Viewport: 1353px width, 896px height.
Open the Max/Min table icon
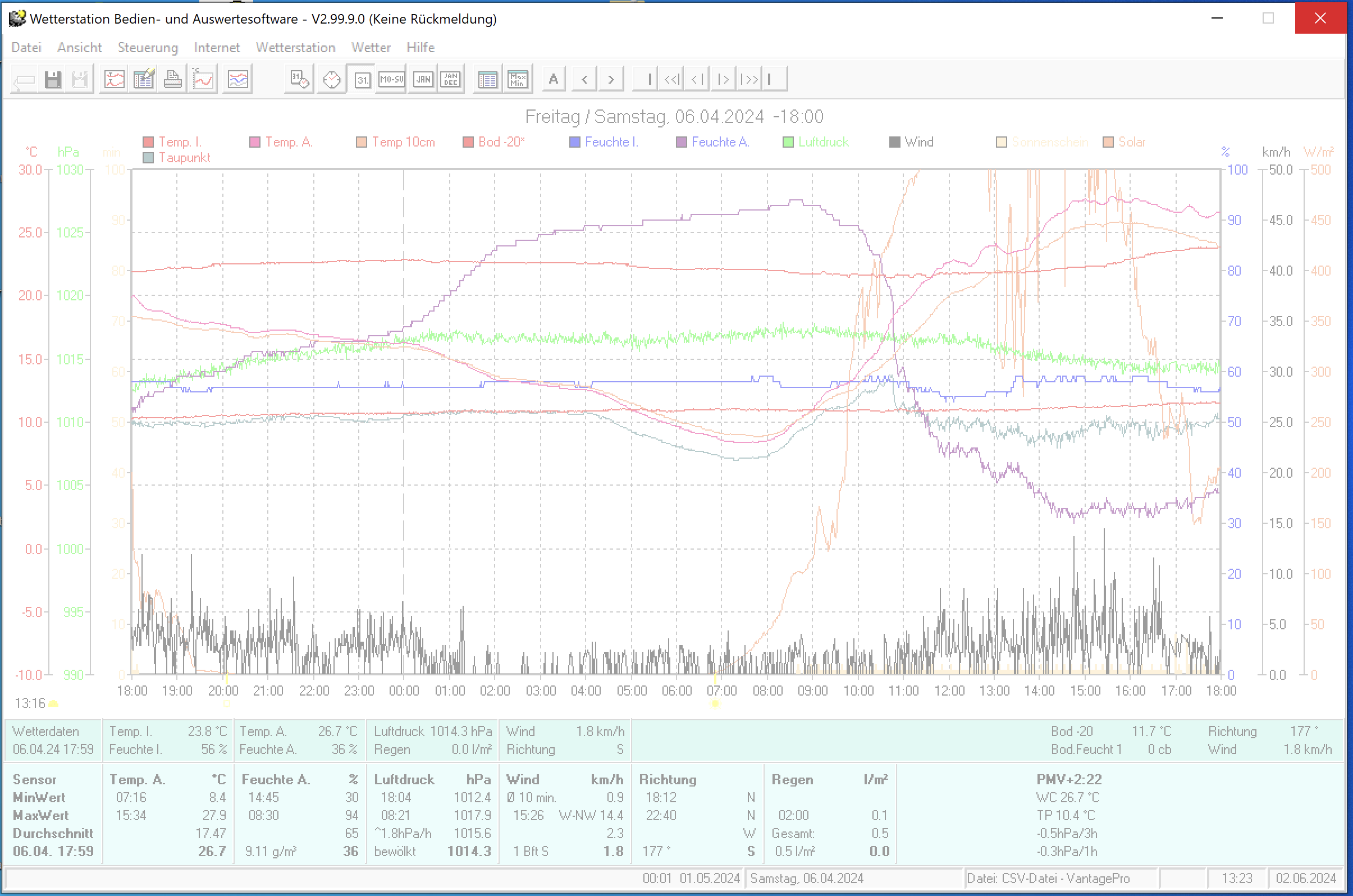pyautogui.click(x=518, y=79)
